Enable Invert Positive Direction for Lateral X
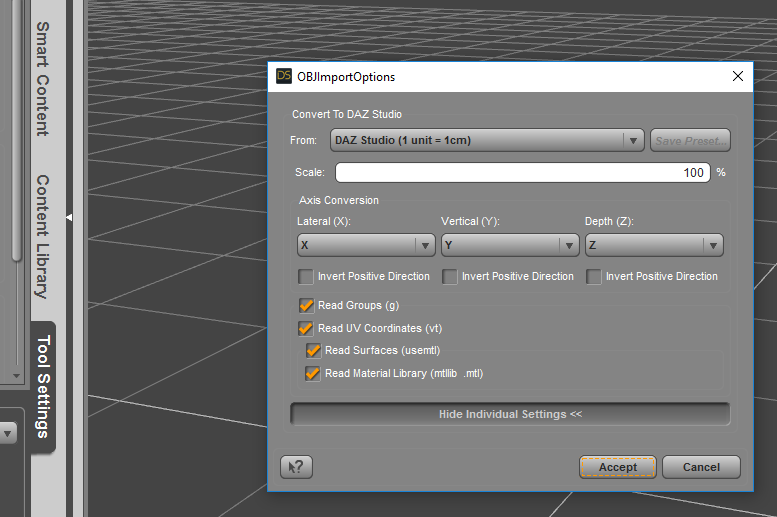777x517 pixels. point(306,277)
